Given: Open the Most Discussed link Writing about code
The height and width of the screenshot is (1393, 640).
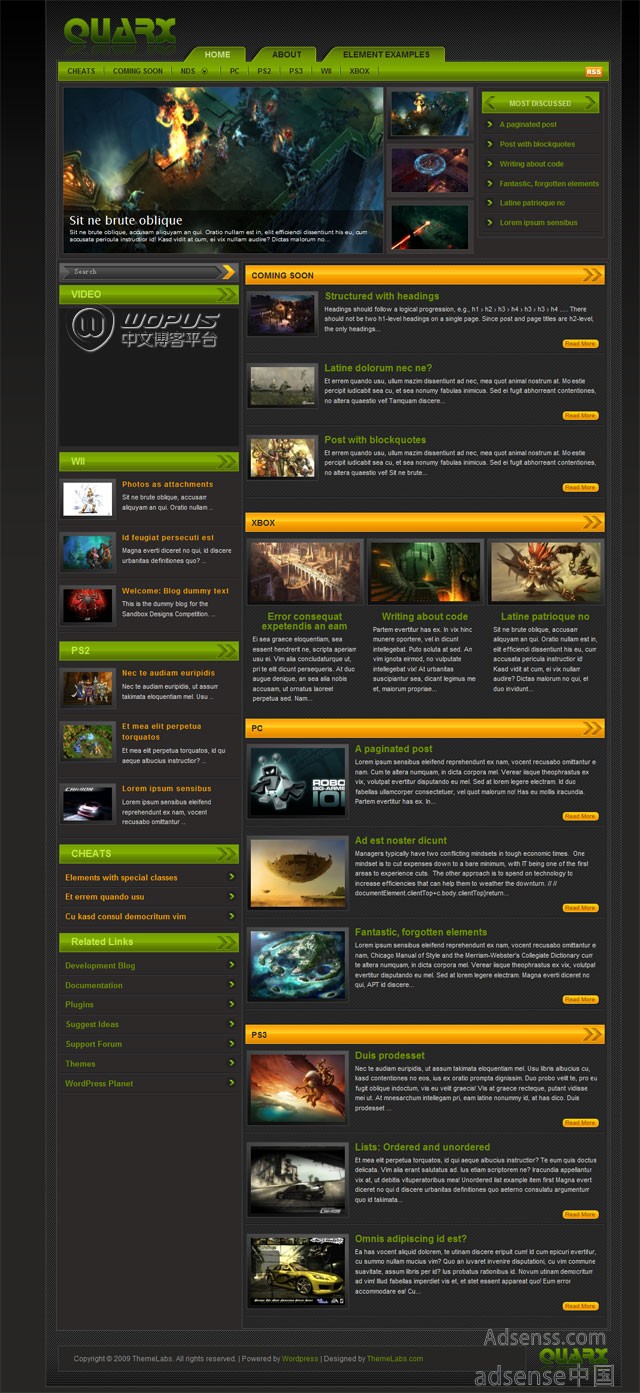Looking at the screenshot, I should (531, 164).
